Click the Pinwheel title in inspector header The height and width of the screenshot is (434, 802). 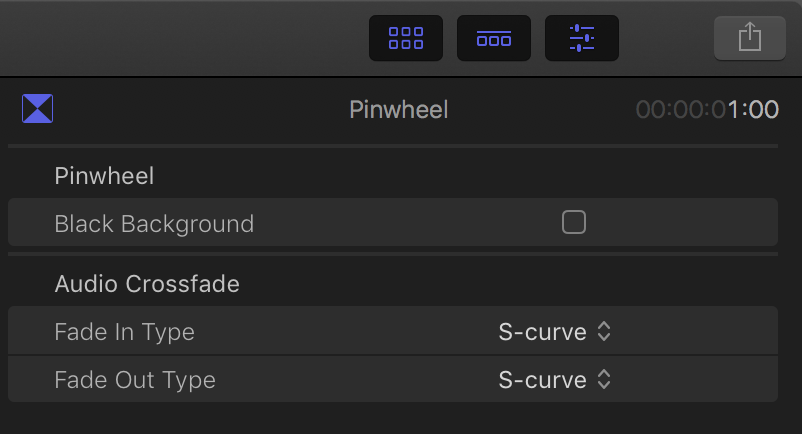(x=398, y=110)
